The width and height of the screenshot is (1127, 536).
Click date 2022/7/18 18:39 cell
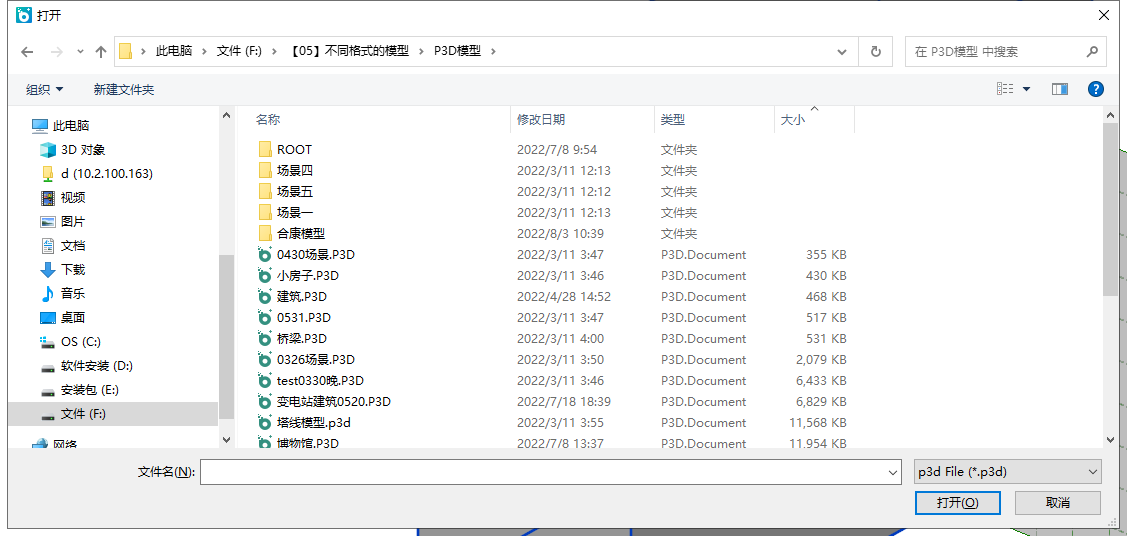click(564, 402)
